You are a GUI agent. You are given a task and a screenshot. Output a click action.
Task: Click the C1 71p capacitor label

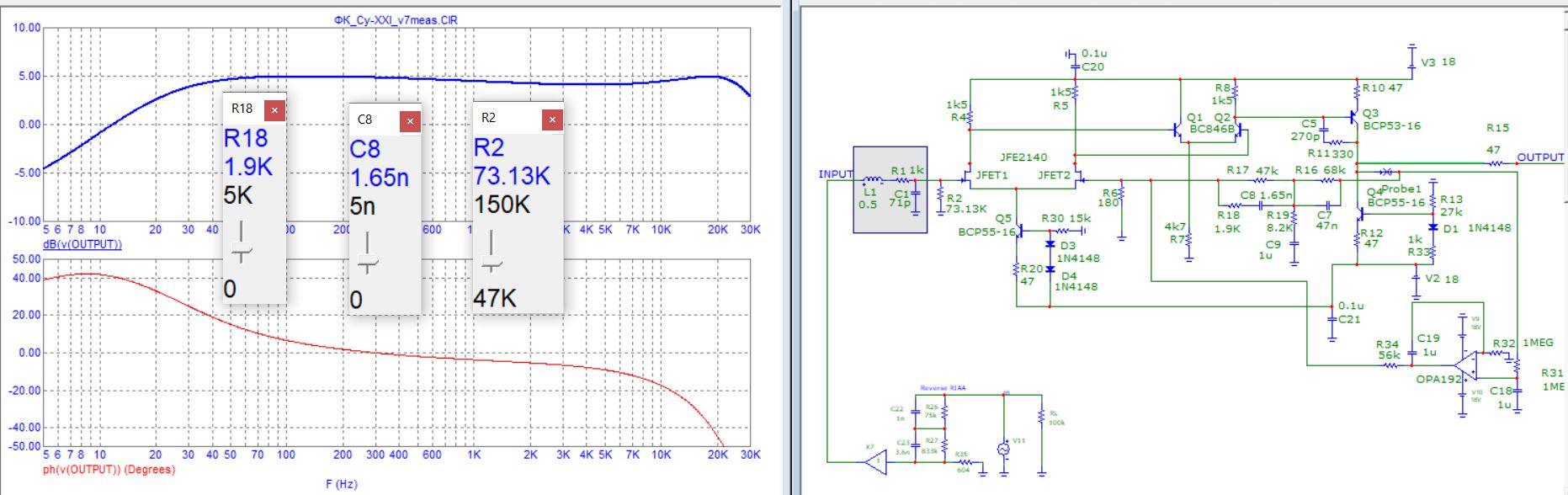900,199
